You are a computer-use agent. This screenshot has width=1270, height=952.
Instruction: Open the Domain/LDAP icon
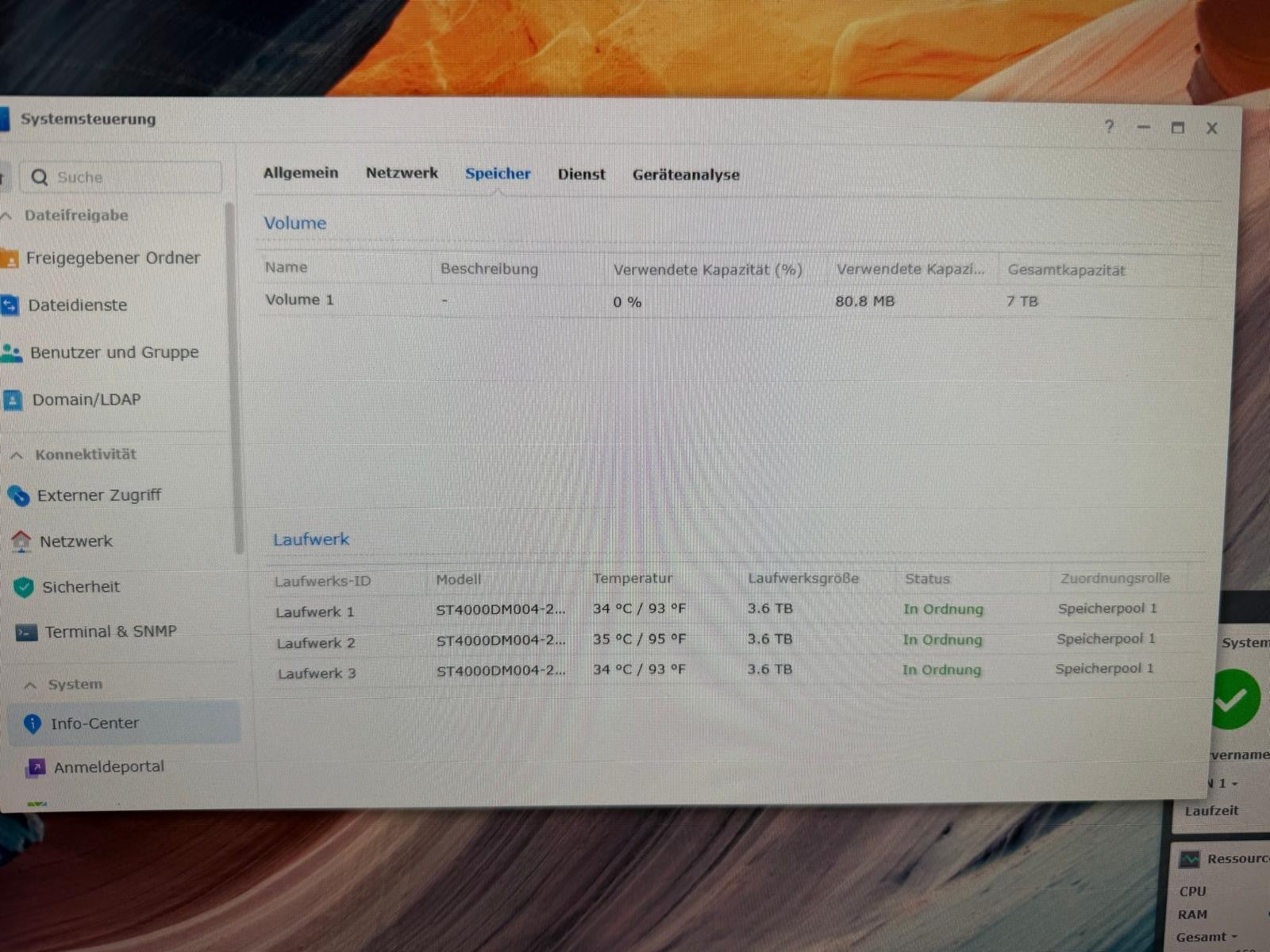coord(13,400)
